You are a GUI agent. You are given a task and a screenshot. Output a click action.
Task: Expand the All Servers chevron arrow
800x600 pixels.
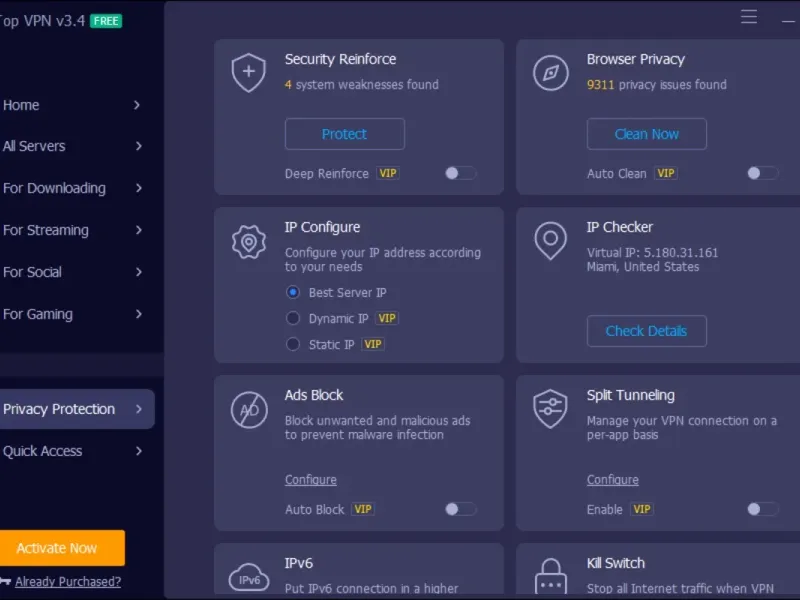tap(138, 146)
